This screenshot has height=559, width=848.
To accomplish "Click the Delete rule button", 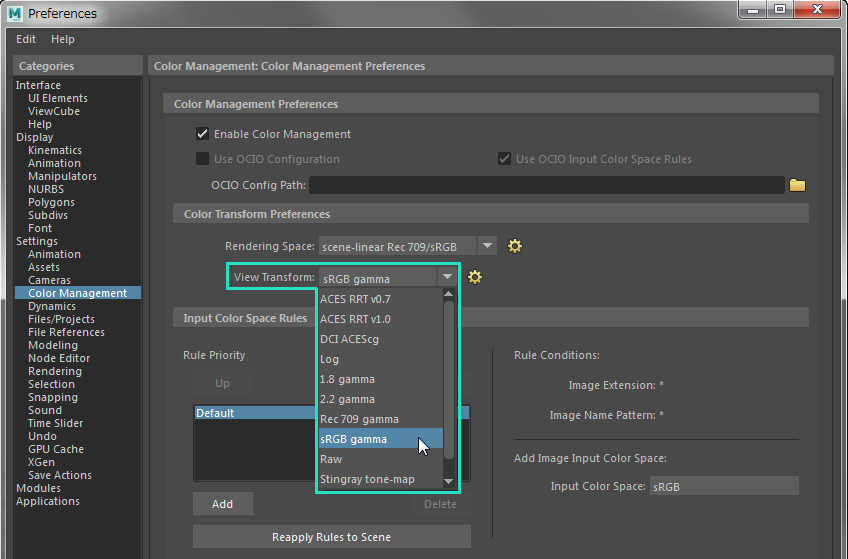I will click(x=440, y=504).
